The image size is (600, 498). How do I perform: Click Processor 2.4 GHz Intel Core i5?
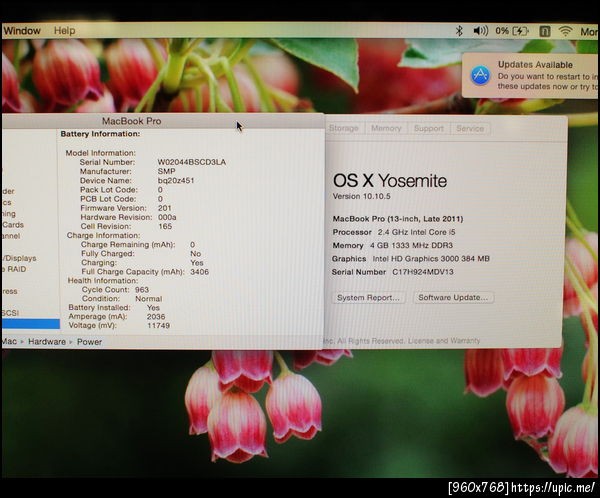click(x=394, y=232)
